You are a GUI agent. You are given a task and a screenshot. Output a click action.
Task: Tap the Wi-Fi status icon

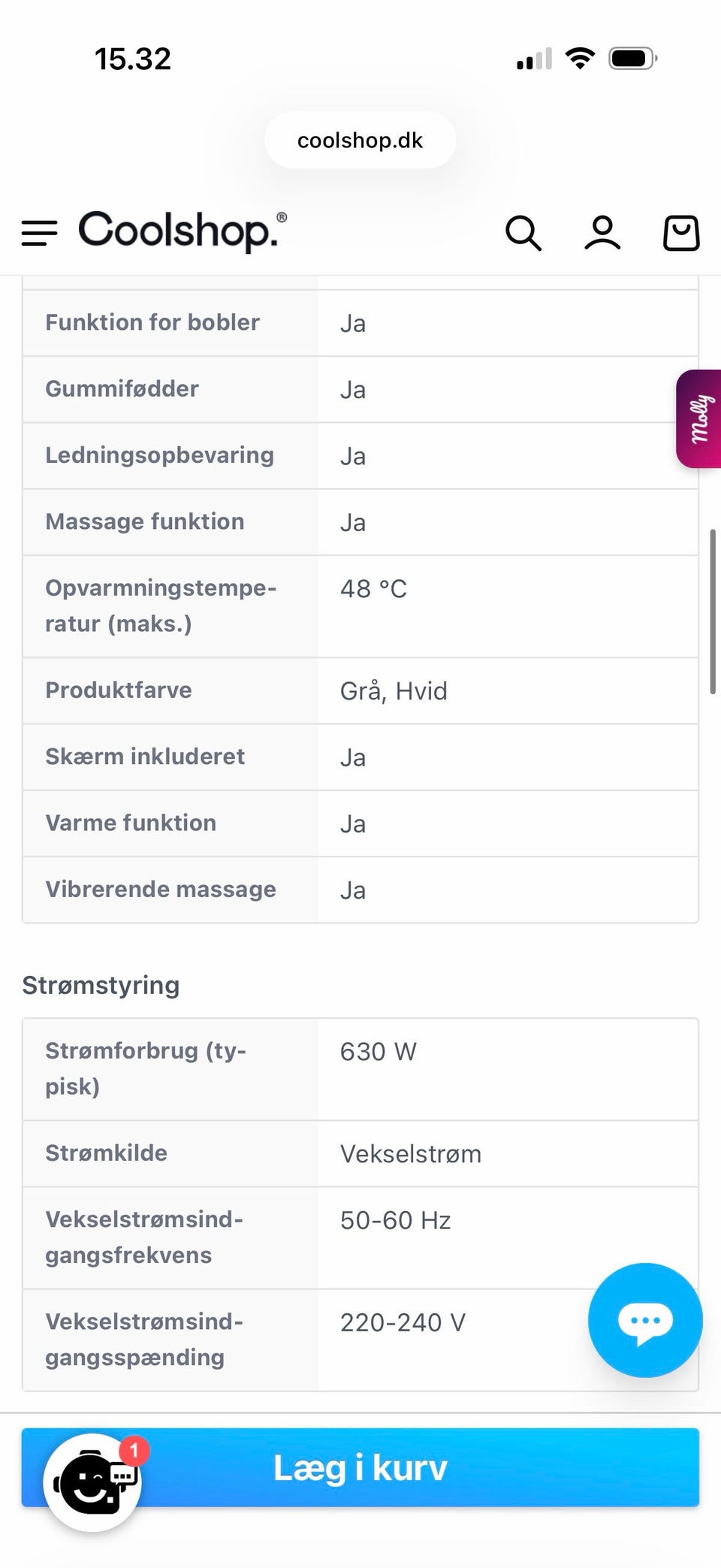pos(579,59)
